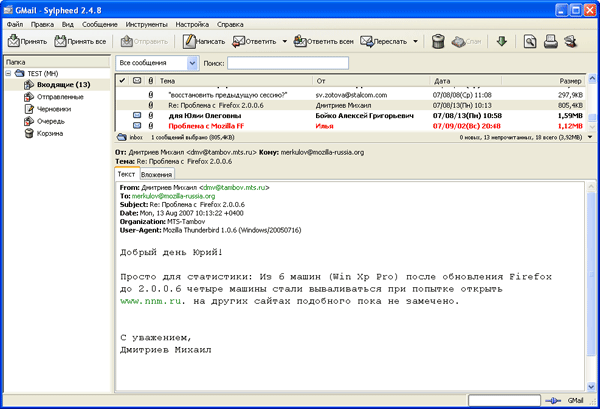
Task: Select message для Юлии Олеговны
Action: click(x=350, y=116)
